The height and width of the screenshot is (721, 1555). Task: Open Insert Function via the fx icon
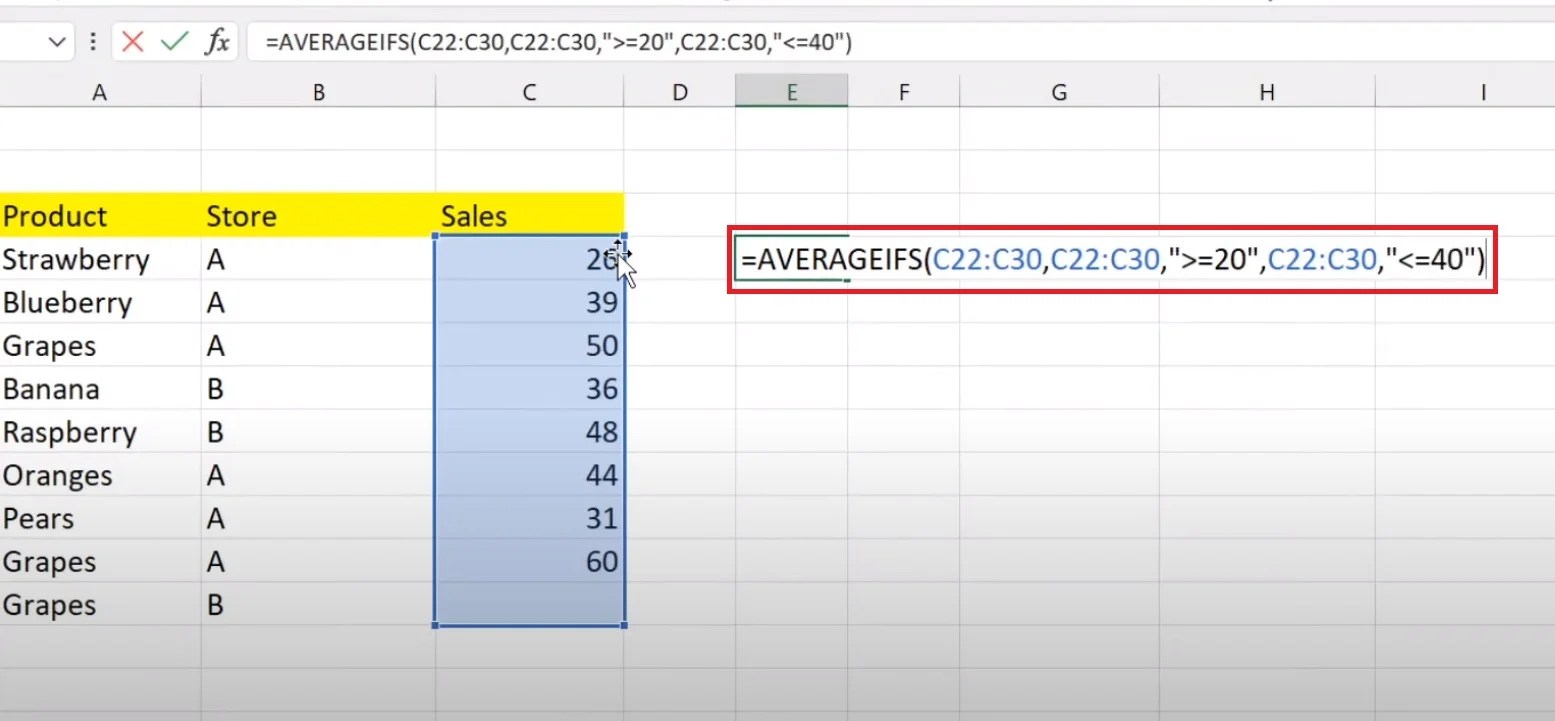pyautogui.click(x=217, y=41)
